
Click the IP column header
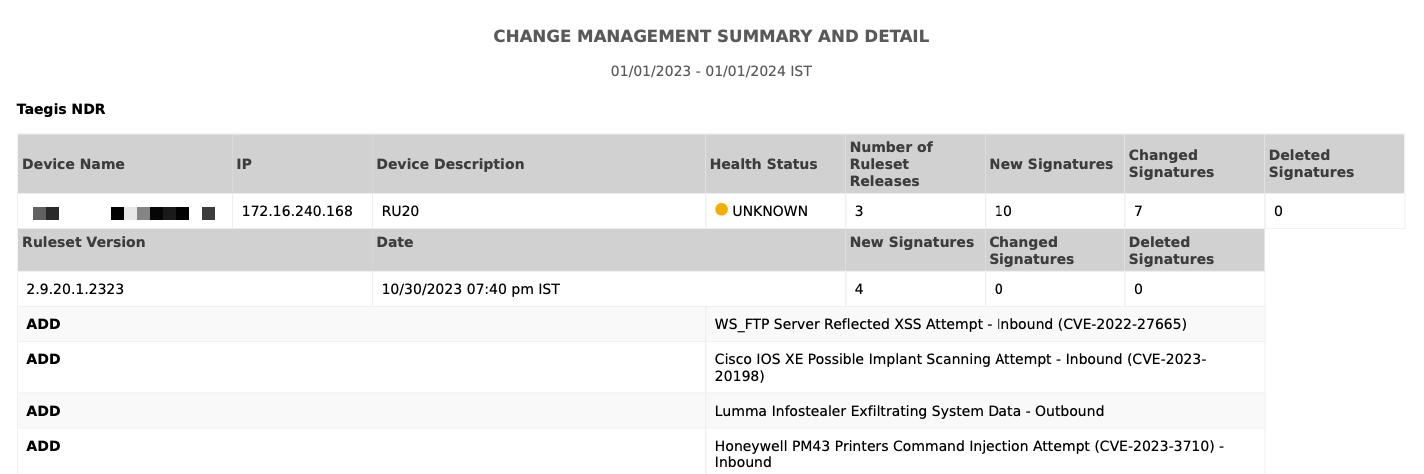click(x=244, y=164)
